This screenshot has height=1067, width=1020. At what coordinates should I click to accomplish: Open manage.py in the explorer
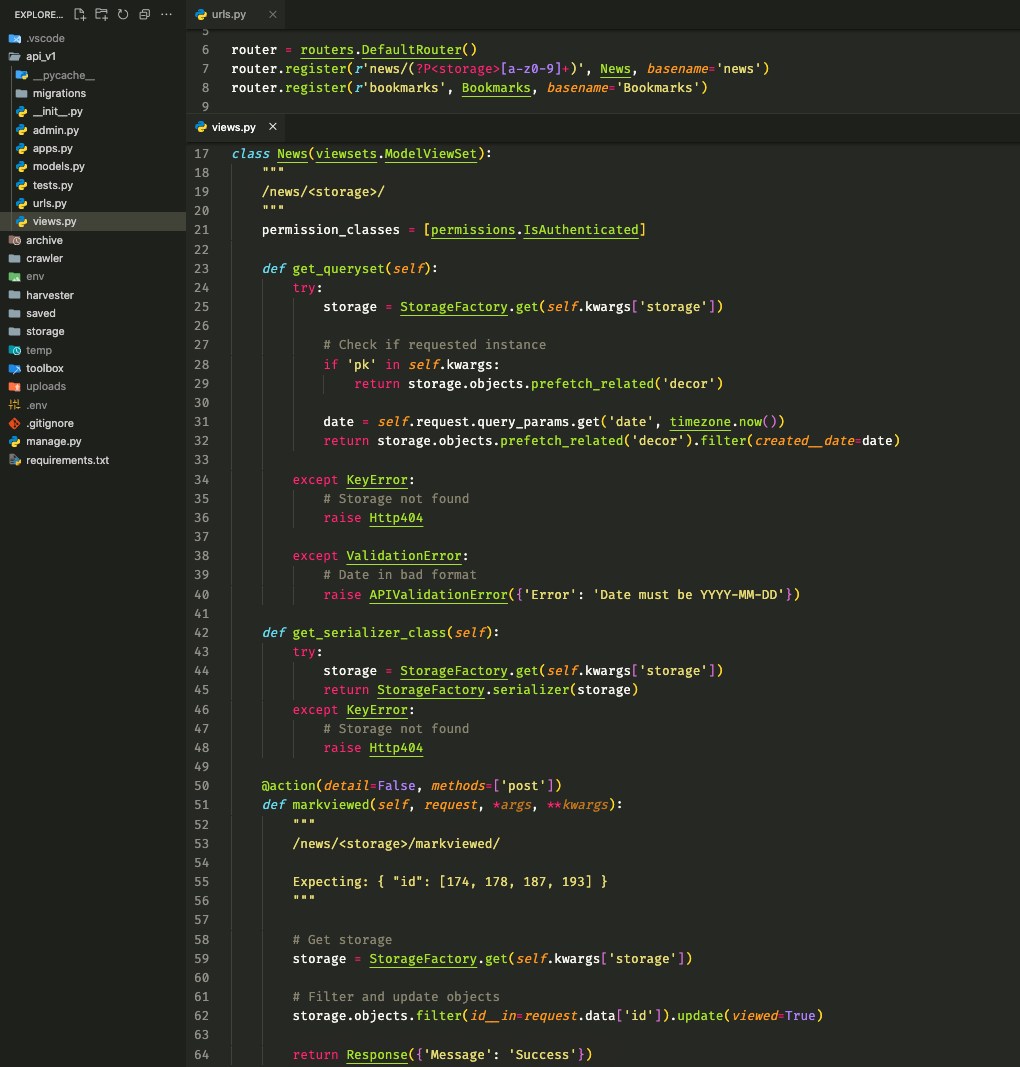coord(93,442)
